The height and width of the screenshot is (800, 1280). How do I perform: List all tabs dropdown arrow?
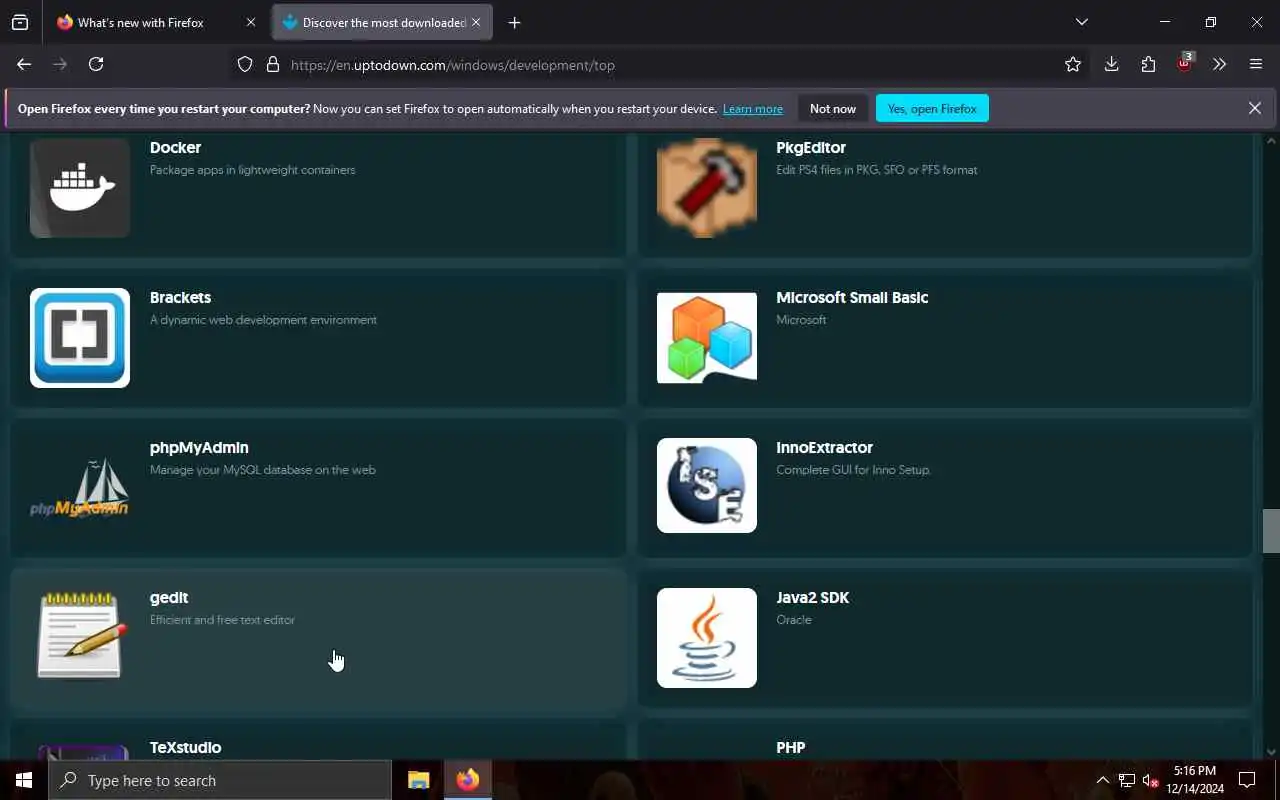coord(1081,22)
